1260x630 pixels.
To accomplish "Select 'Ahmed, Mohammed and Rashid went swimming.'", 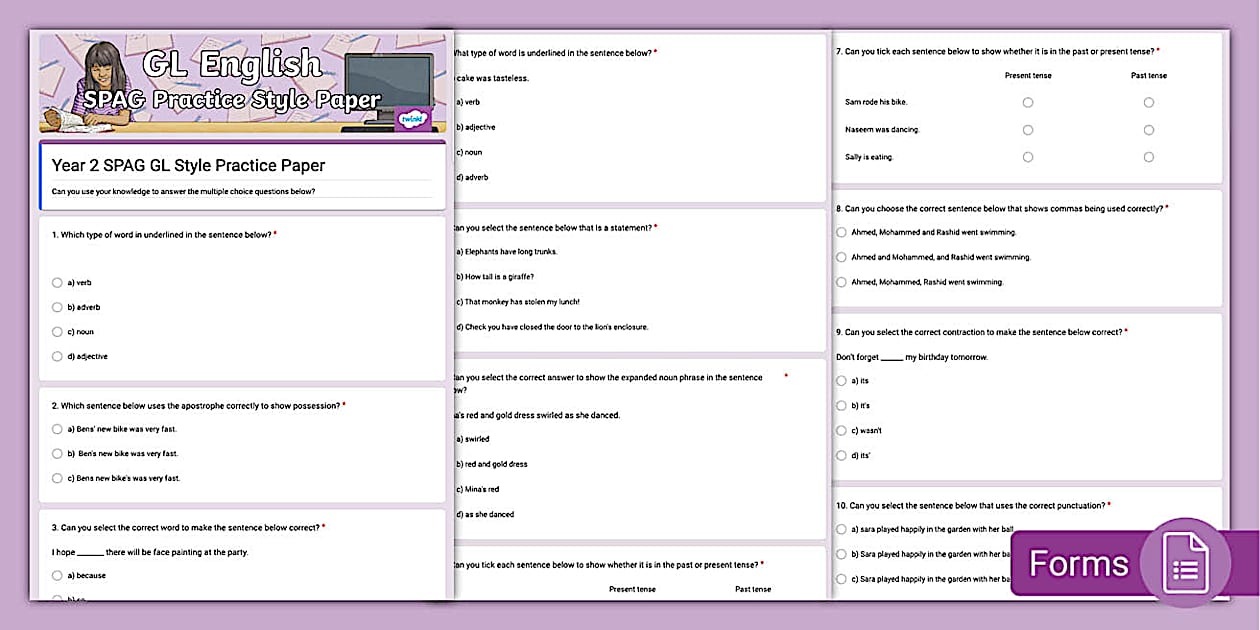I will (x=841, y=231).
